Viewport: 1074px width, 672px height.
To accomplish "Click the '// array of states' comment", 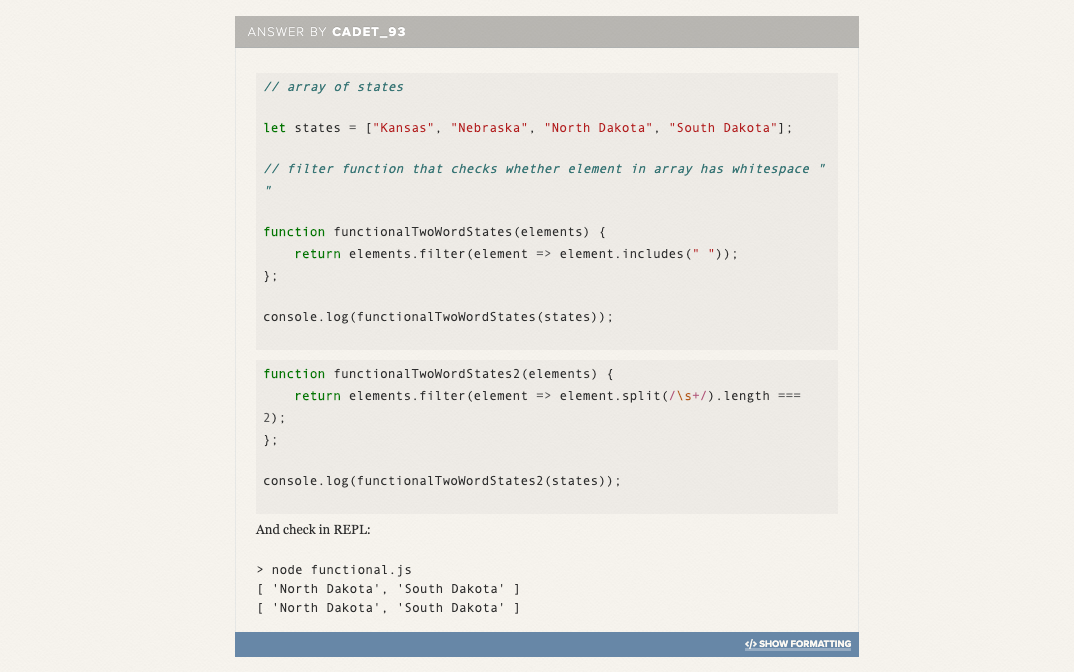I will [x=334, y=87].
